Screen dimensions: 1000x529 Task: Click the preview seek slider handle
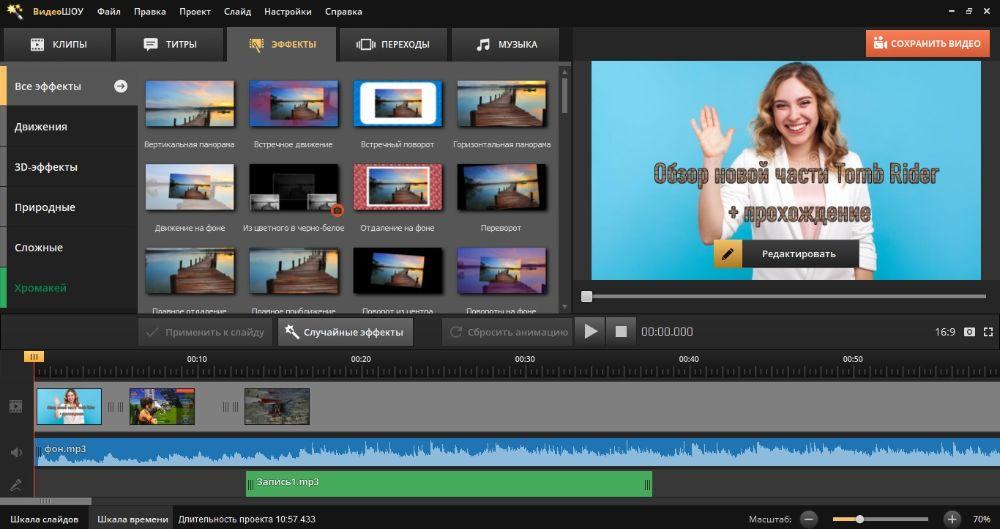click(x=587, y=296)
